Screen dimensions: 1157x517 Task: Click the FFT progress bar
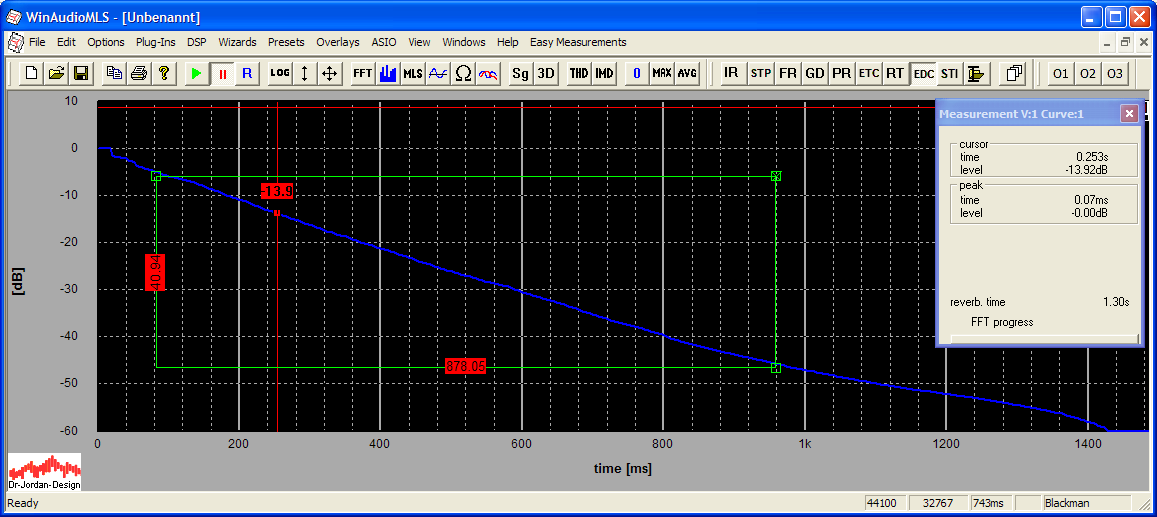click(1038, 337)
